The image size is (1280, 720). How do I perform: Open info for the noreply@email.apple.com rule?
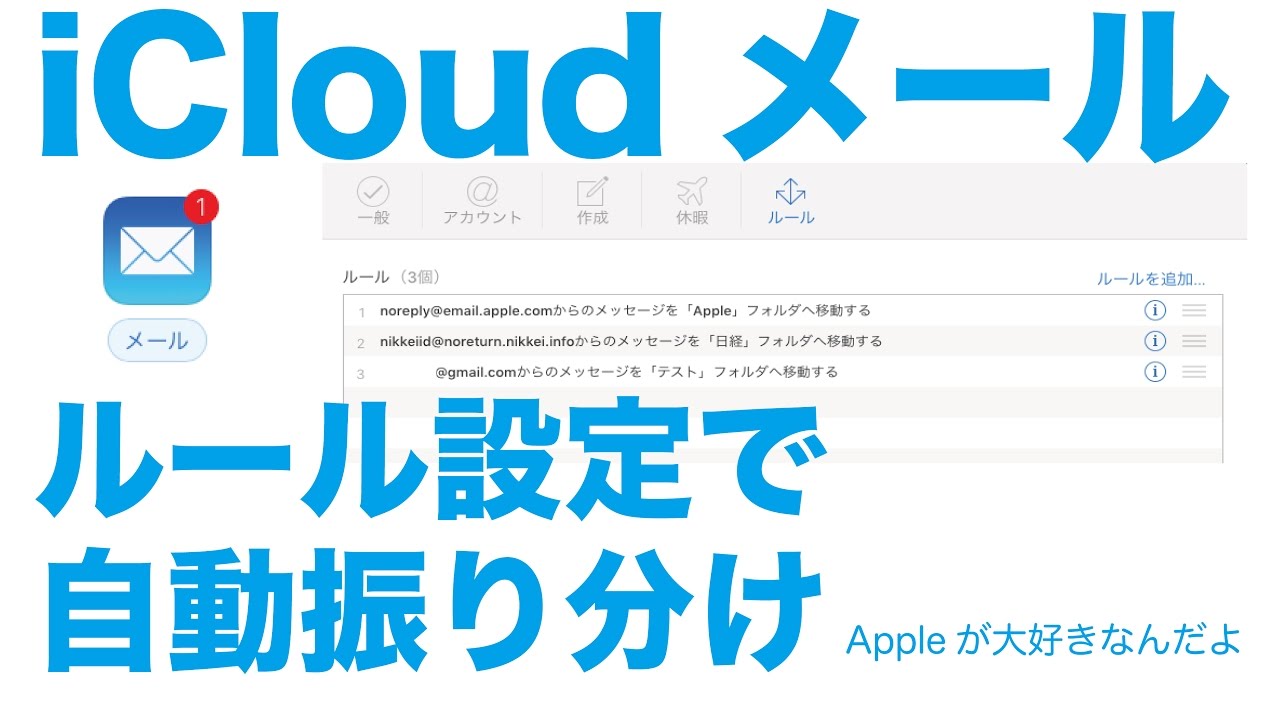pos(1155,311)
